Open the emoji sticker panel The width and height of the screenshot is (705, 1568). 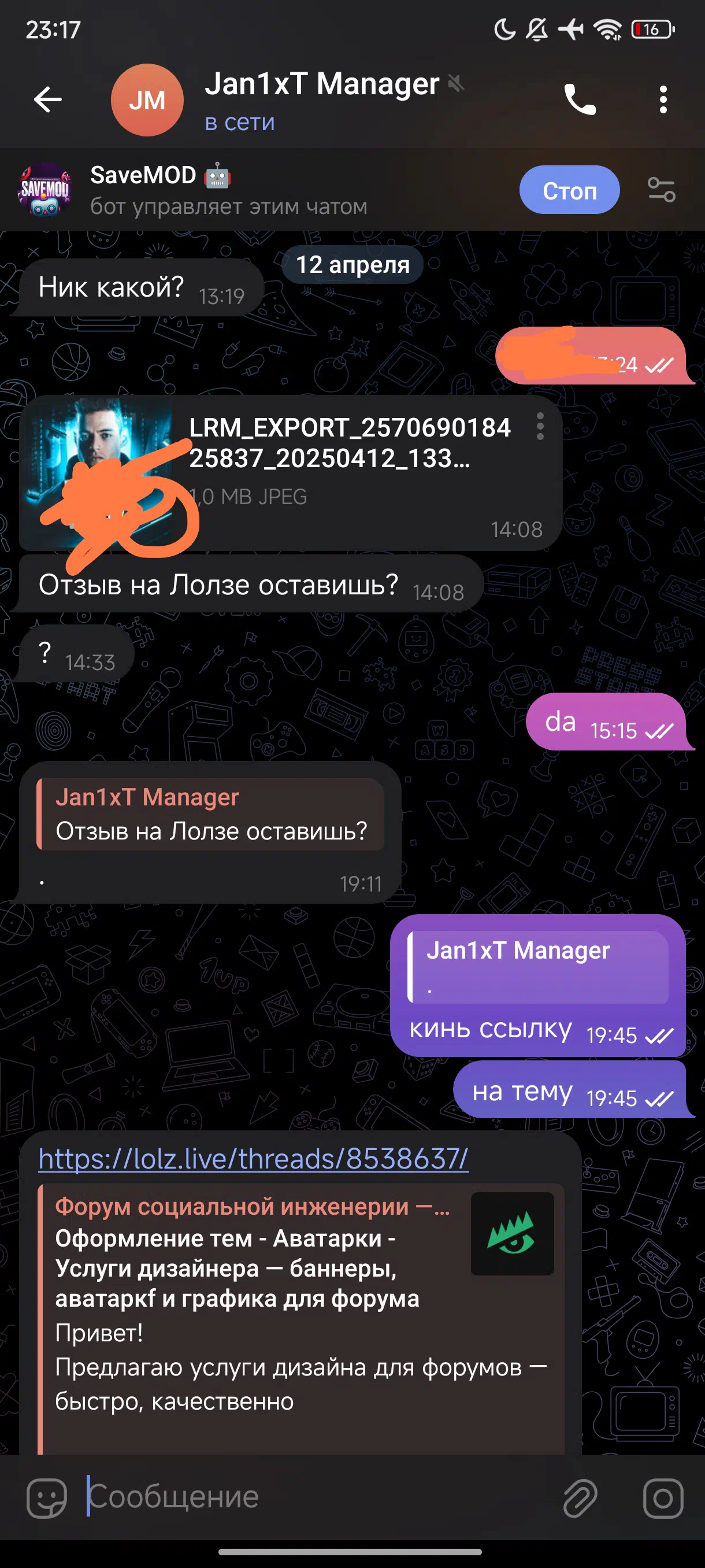(x=47, y=1498)
